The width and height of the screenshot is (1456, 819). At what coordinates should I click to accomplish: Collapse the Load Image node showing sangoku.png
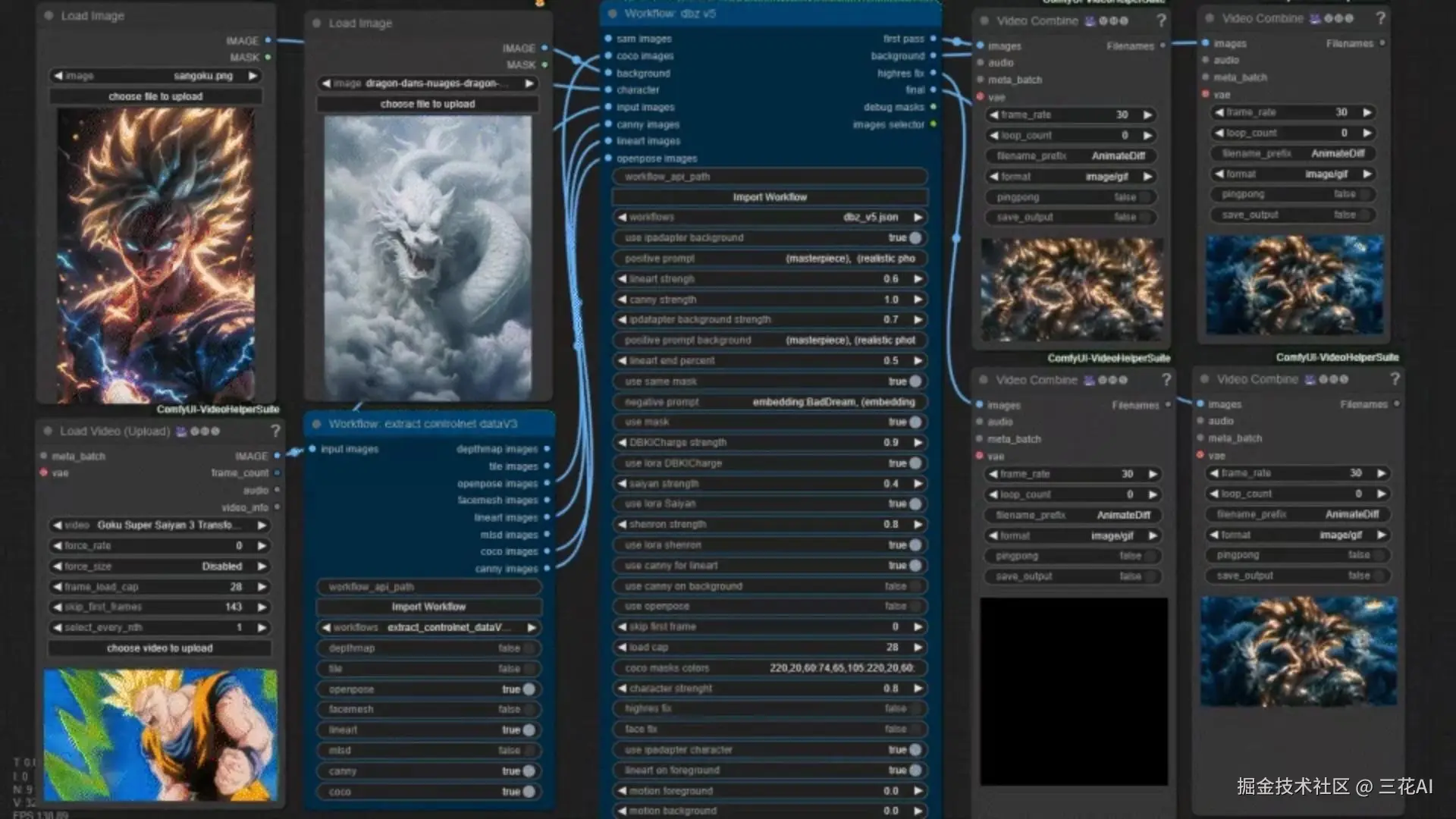49,16
